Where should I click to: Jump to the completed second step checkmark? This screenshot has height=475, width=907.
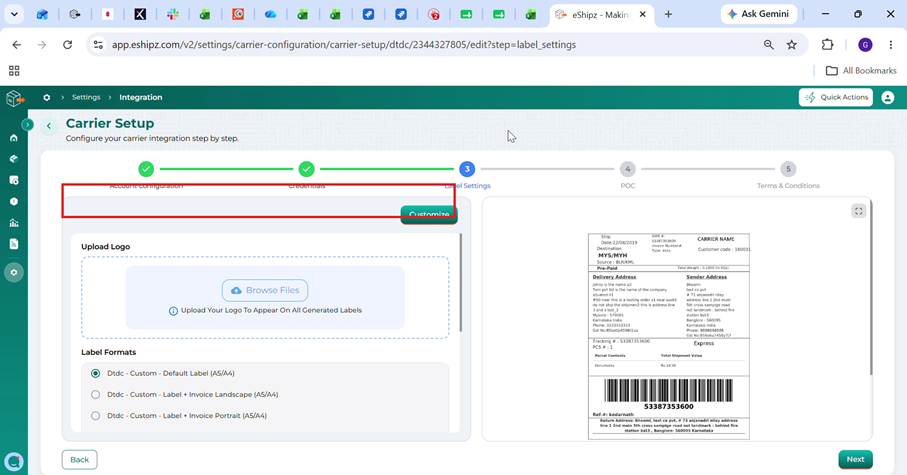tap(307, 169)
